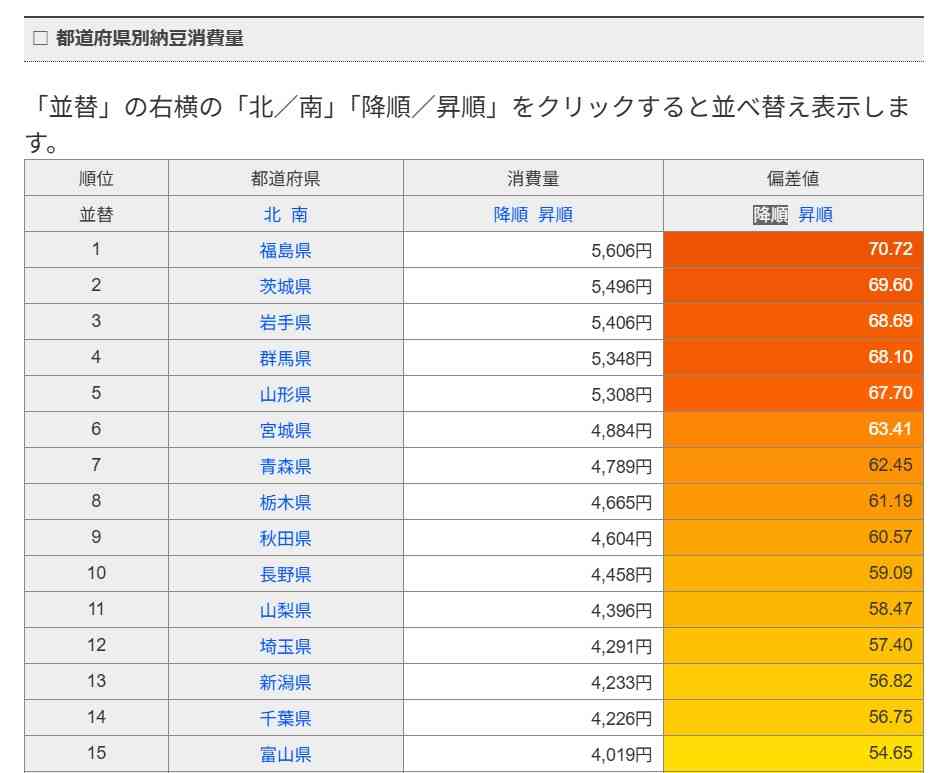Click the 59.09 deviation cell
Viewport: 947px width, 773px height.
[x=793, y=574]
